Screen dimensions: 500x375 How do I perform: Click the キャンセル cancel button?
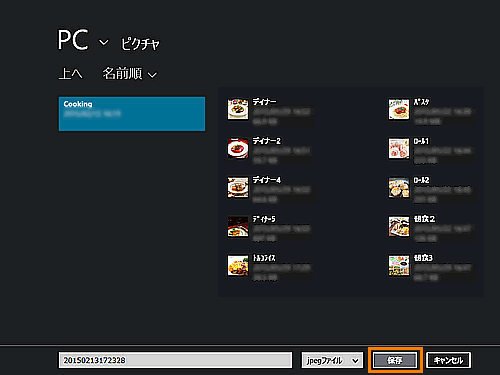448,360
